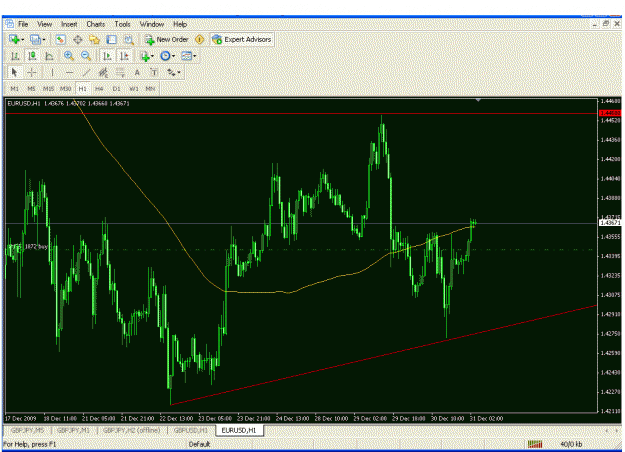Switch chart to bar chart style
The image size is (625, 452).
(x=15, y=56)
